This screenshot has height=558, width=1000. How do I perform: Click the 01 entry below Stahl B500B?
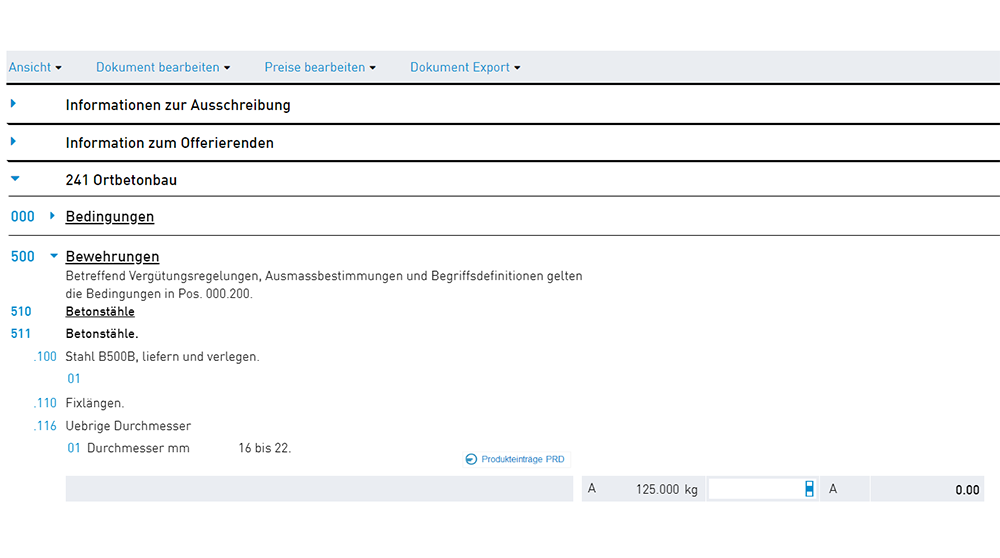click(x=74, y=379)
